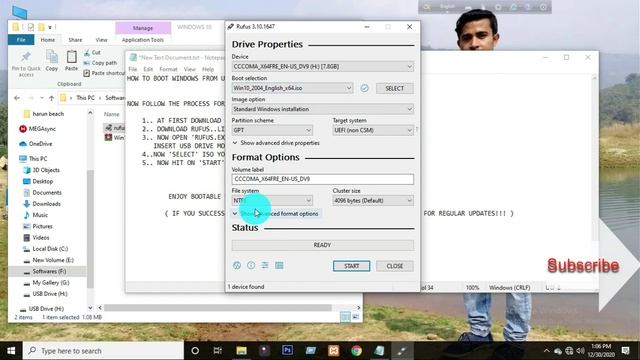The image size is (640, 360).
Task: Open File Explorer from taskbar
Action: [x=242, y=351]
